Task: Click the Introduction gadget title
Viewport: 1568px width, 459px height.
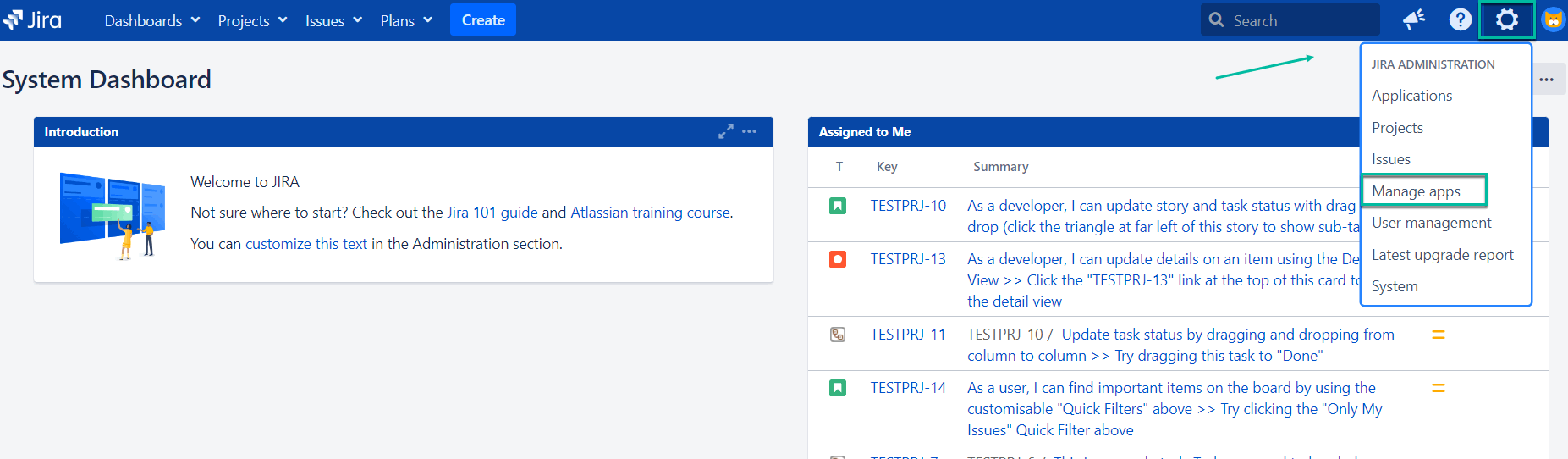Action: point(81,132)
